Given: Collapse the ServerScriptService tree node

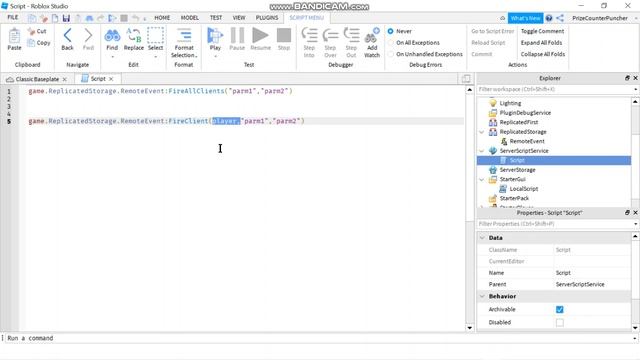Looking at the screenshot, I should 482,151.
